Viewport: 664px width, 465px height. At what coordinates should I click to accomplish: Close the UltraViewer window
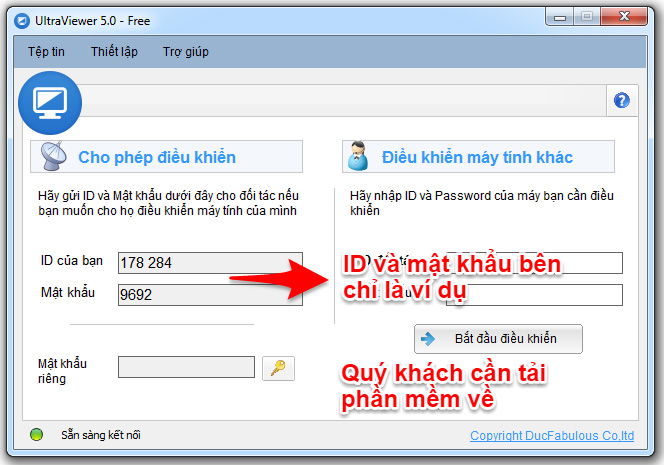(x=623, y=17)
